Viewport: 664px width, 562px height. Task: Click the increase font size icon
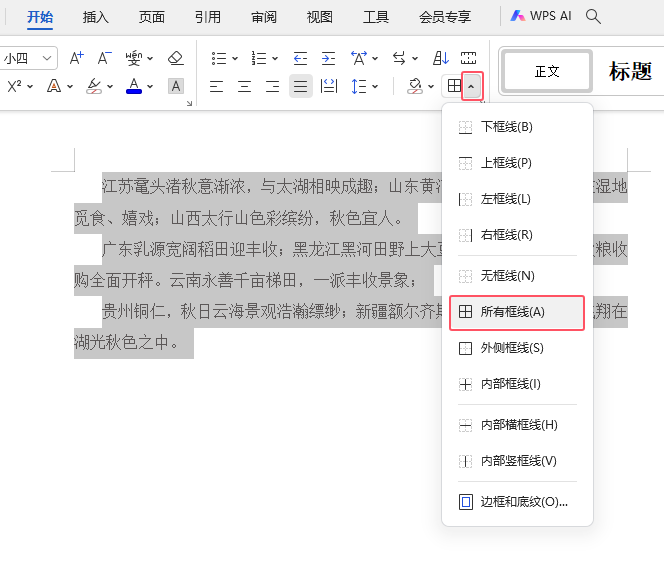coord(77,58)
